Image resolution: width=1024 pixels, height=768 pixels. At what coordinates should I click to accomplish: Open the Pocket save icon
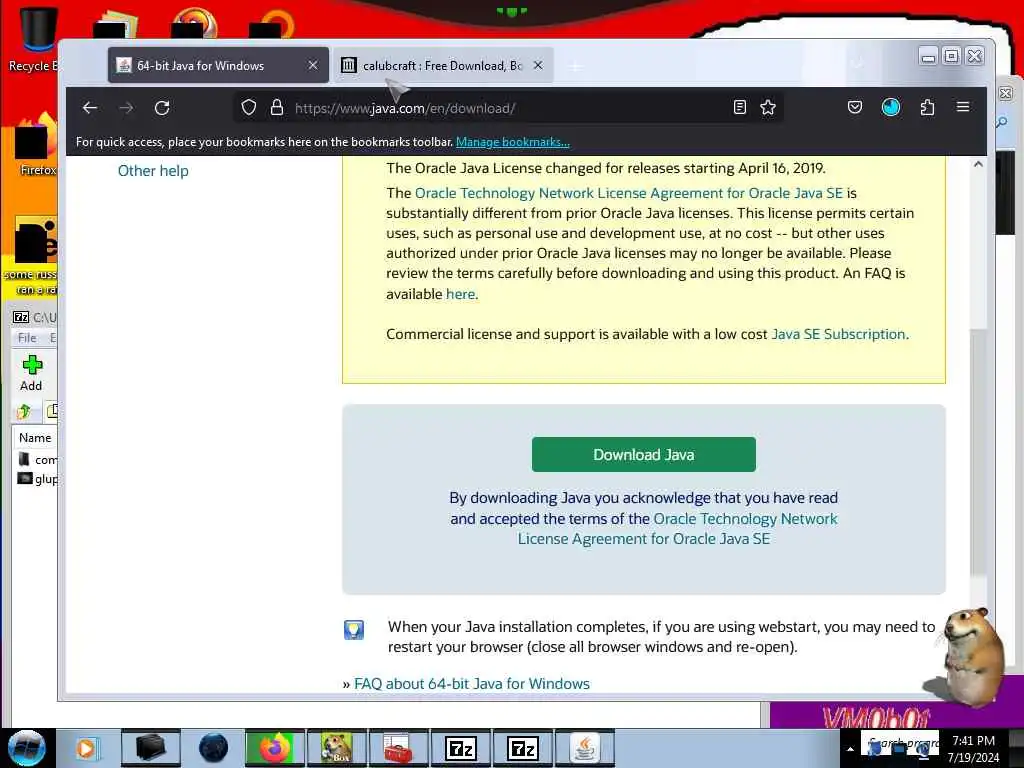tap(855, 107)
